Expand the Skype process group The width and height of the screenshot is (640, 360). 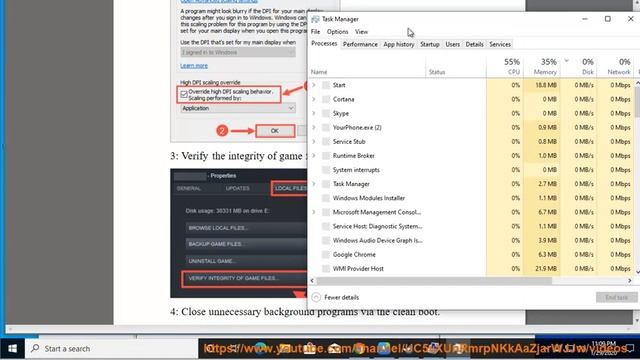(314, 113)
